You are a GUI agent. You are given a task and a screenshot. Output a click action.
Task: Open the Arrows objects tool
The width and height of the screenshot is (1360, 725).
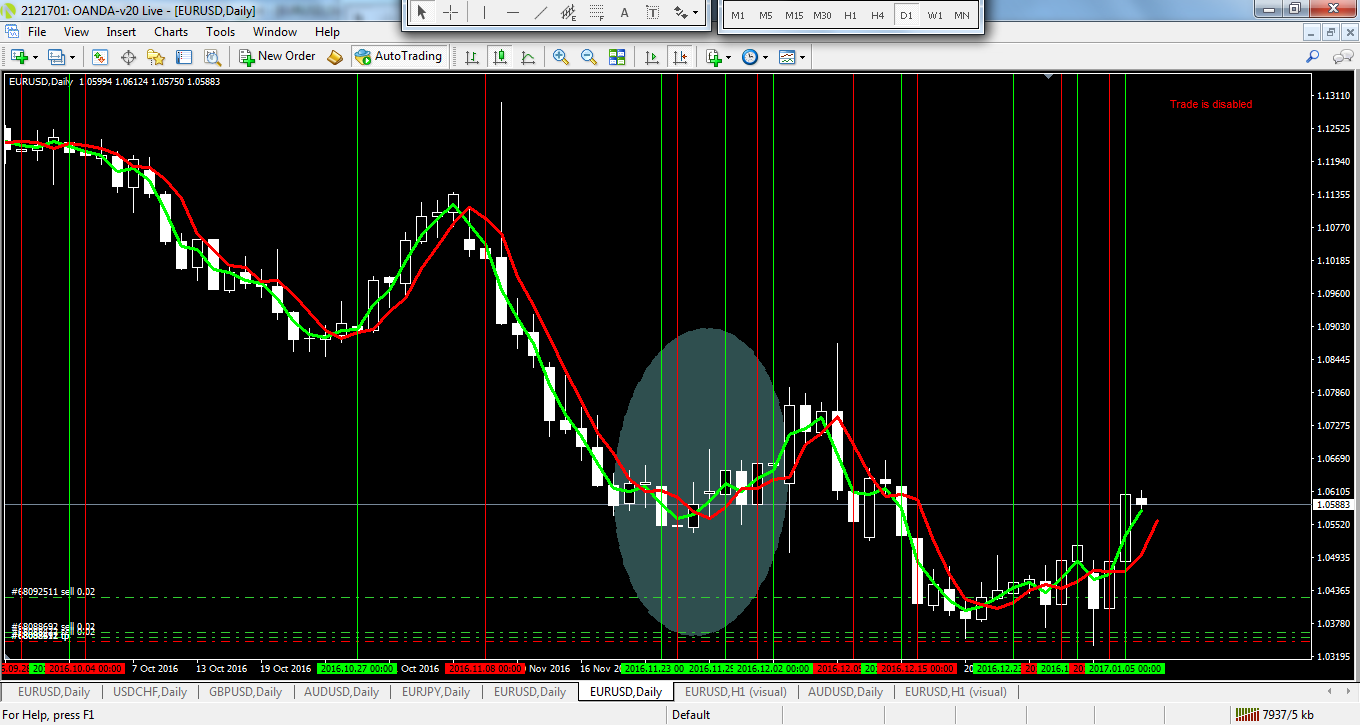(x=681, y=13)
